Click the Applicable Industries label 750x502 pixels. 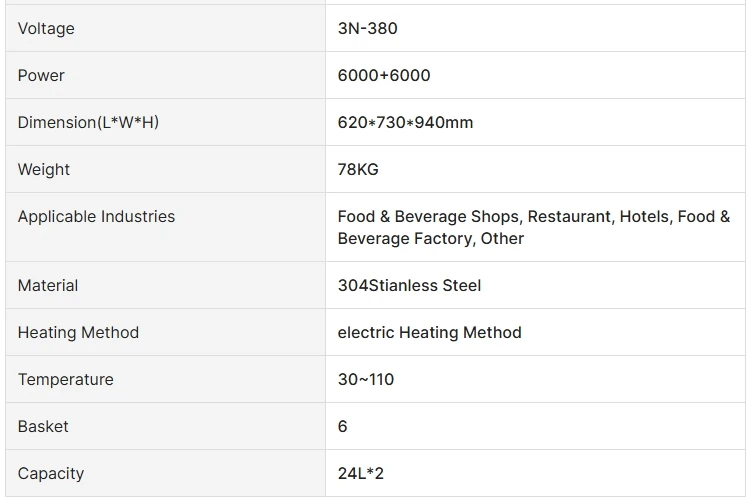click(x=96, y=216)
